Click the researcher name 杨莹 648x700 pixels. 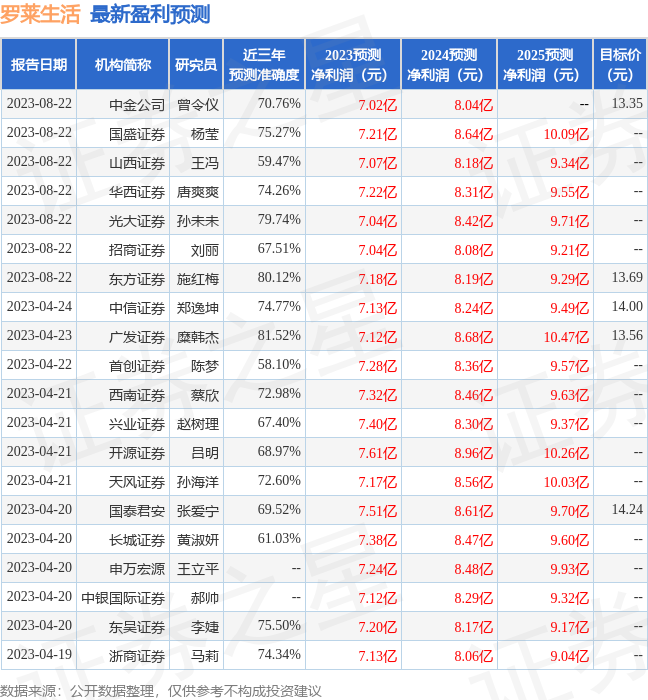(x=205, y=134)
